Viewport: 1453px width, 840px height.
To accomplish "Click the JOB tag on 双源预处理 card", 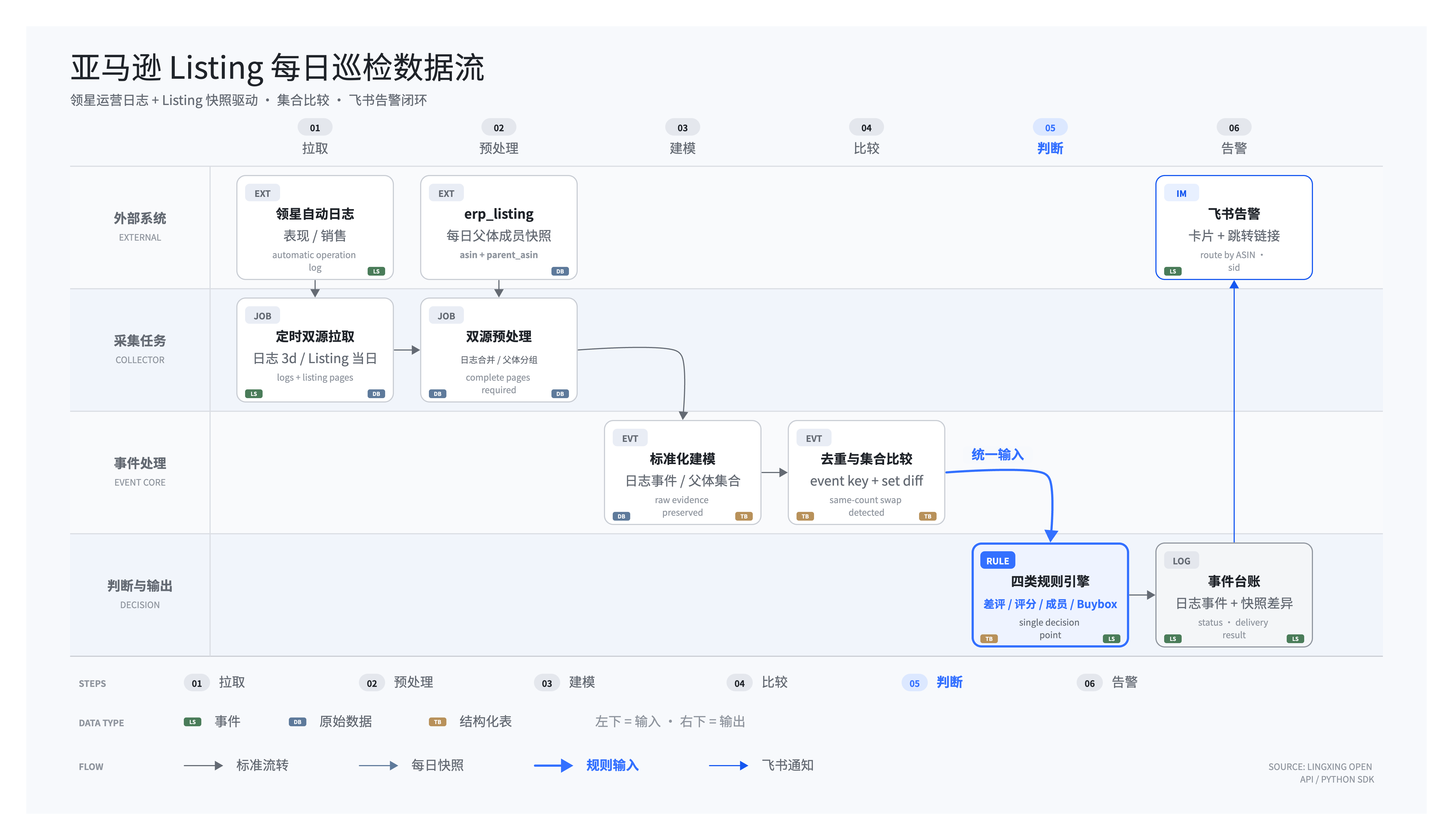I will (x=446, y=316).
